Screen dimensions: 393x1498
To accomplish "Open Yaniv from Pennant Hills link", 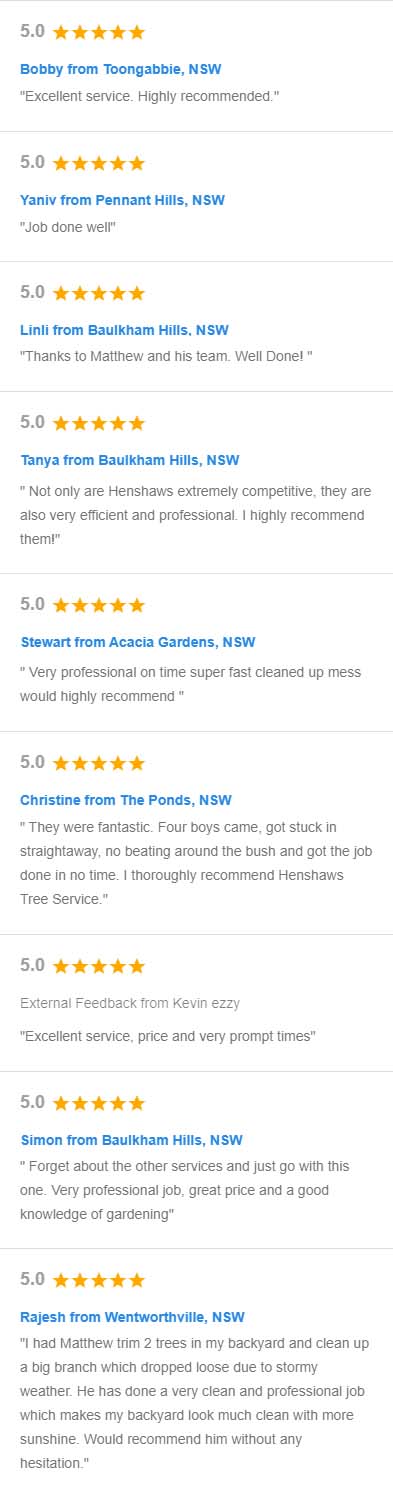I will pyautogui.click(x=122, y=200).
